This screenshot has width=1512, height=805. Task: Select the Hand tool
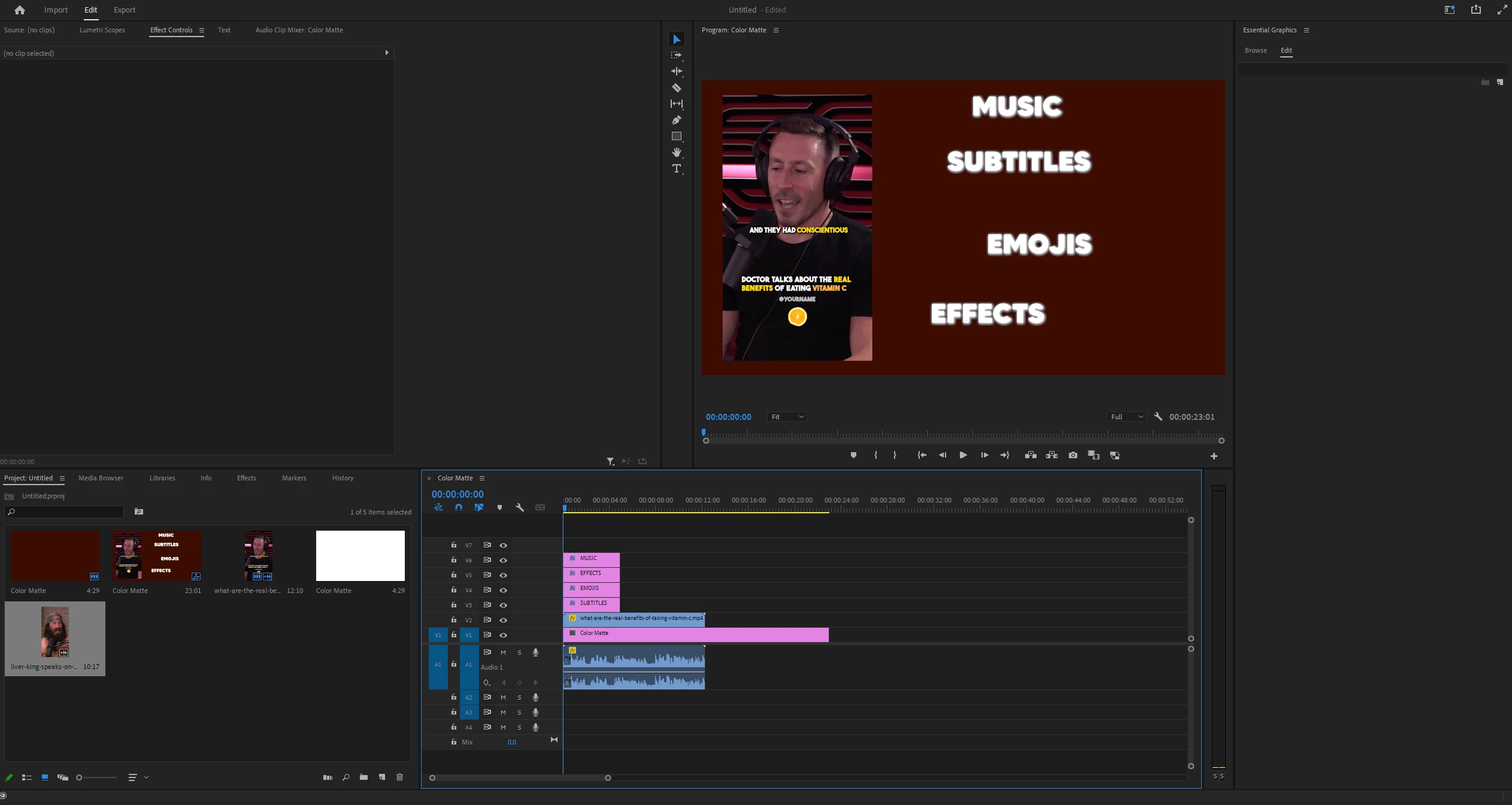[x=676, y=153]
